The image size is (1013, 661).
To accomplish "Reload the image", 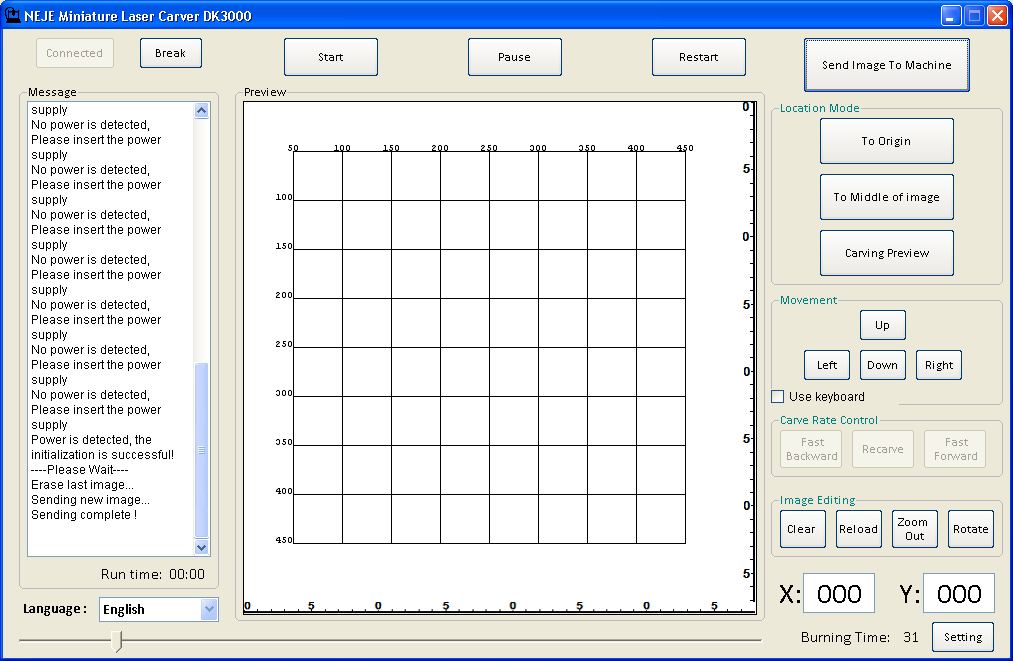I will [859, 529].
